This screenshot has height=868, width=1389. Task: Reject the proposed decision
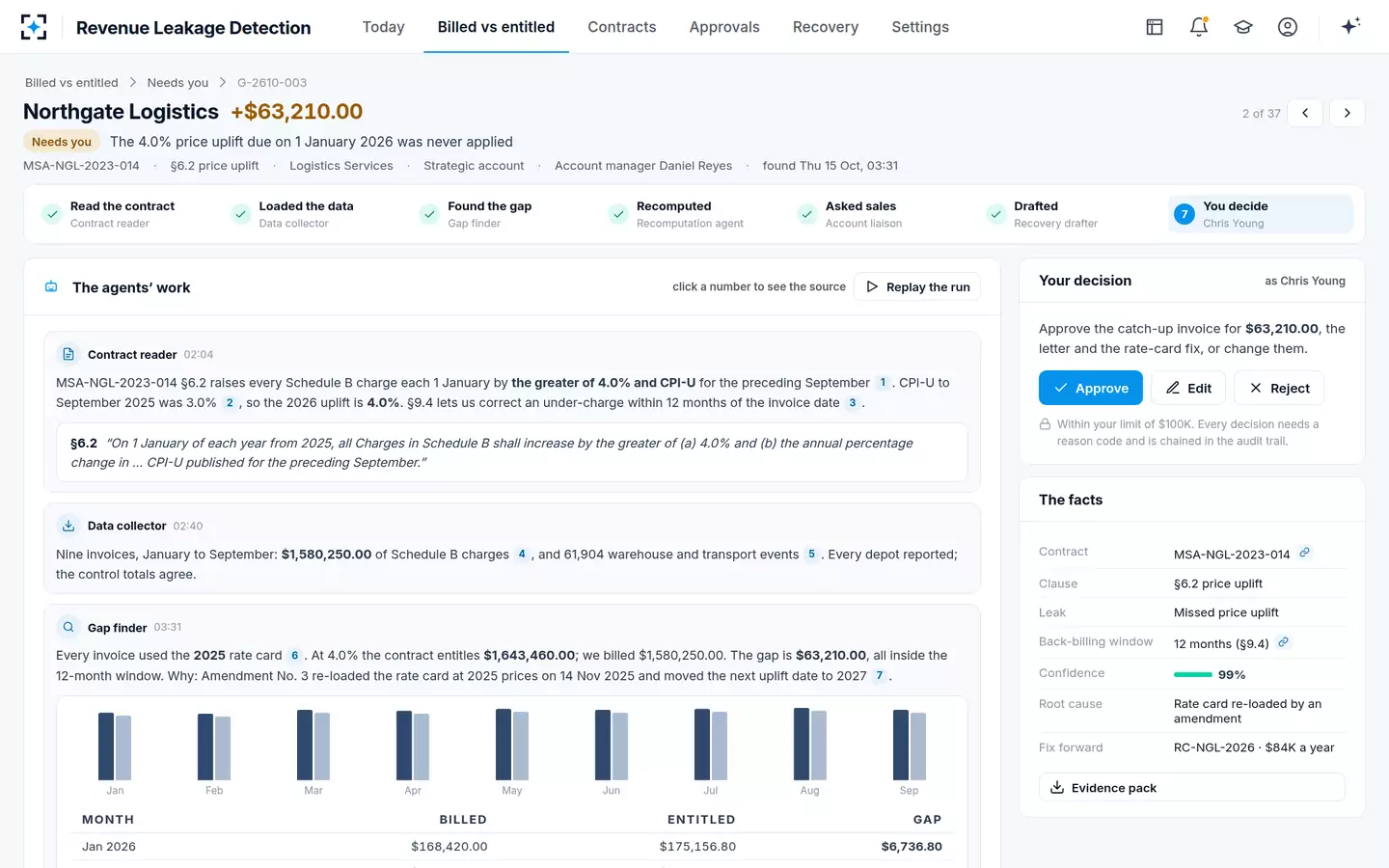pyautogui.click(x=1279, y=388)
